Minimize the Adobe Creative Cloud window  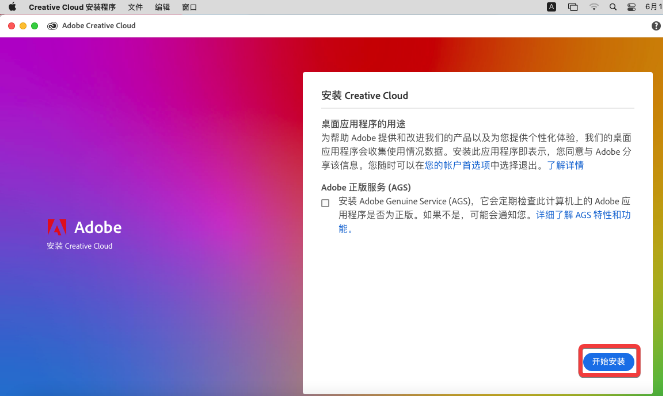pos(23,26)
